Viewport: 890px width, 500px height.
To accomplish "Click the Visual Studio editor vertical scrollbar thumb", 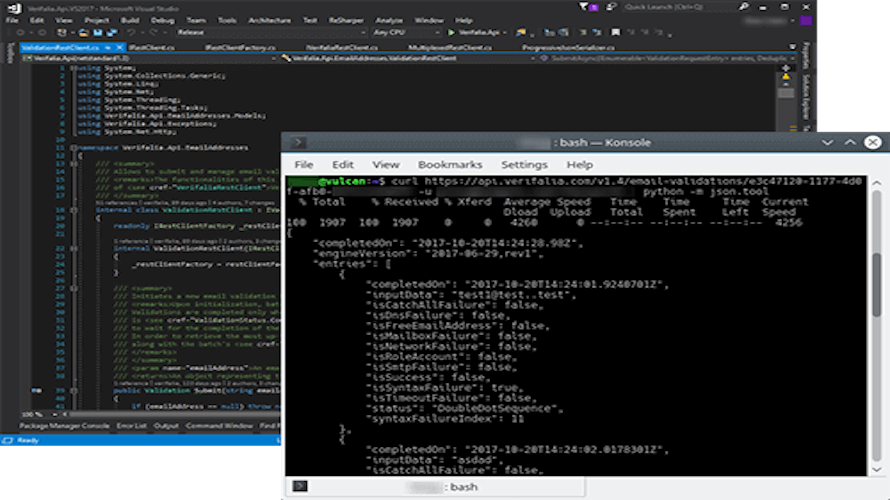I will point(786,93).
